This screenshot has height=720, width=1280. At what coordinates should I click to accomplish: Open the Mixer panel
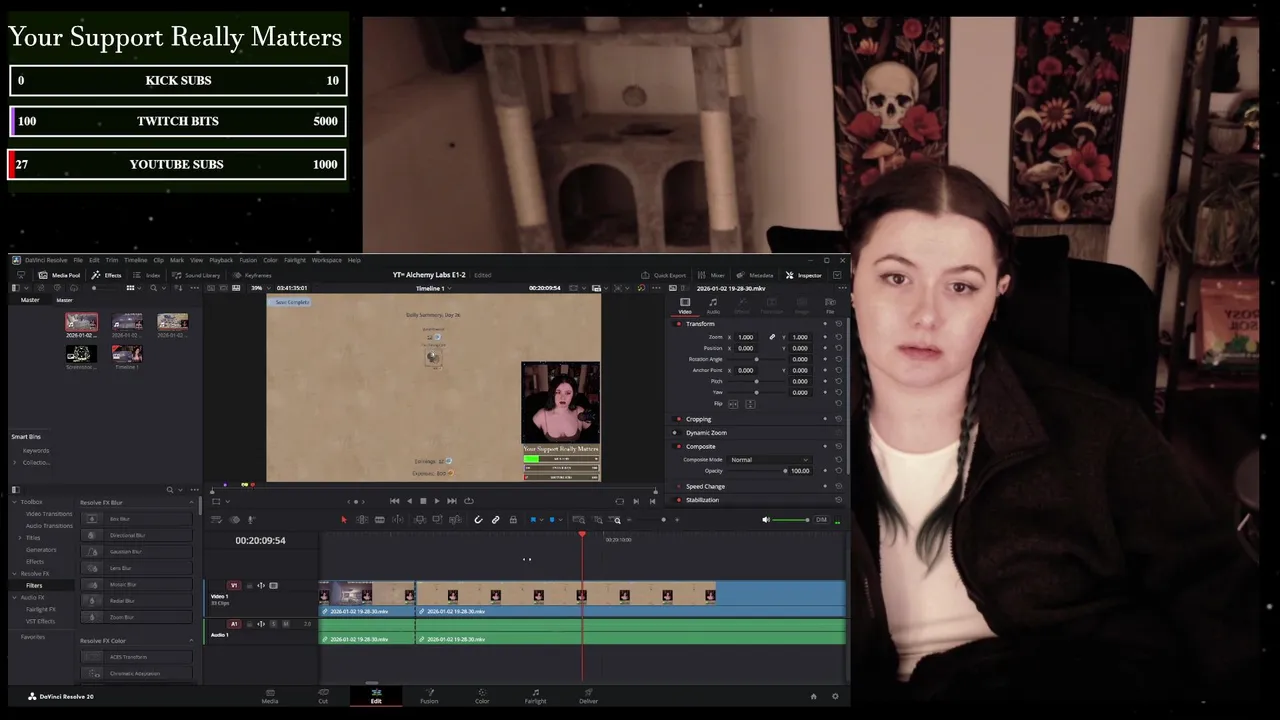711,275
